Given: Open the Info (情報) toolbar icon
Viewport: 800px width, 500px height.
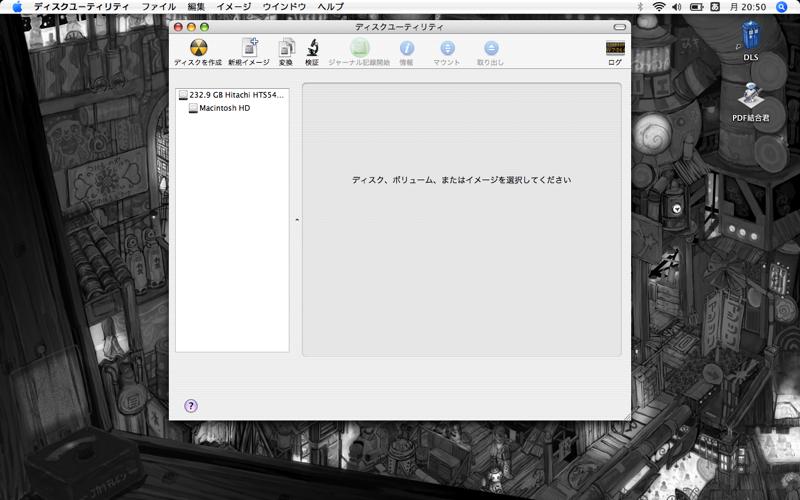Looking at the screenshot, I should click(407, 48).
